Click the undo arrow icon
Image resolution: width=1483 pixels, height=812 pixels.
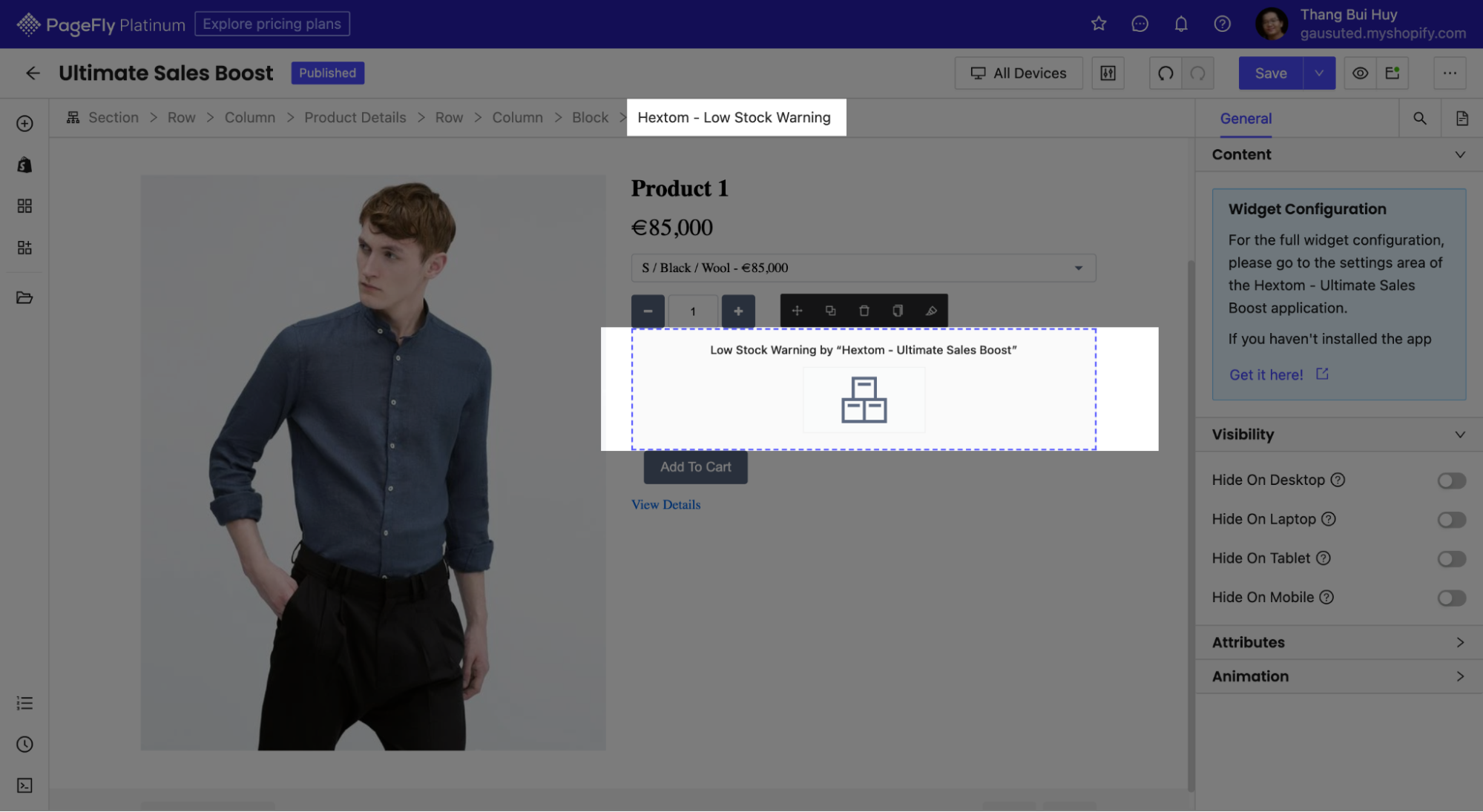pos(1165,73)
